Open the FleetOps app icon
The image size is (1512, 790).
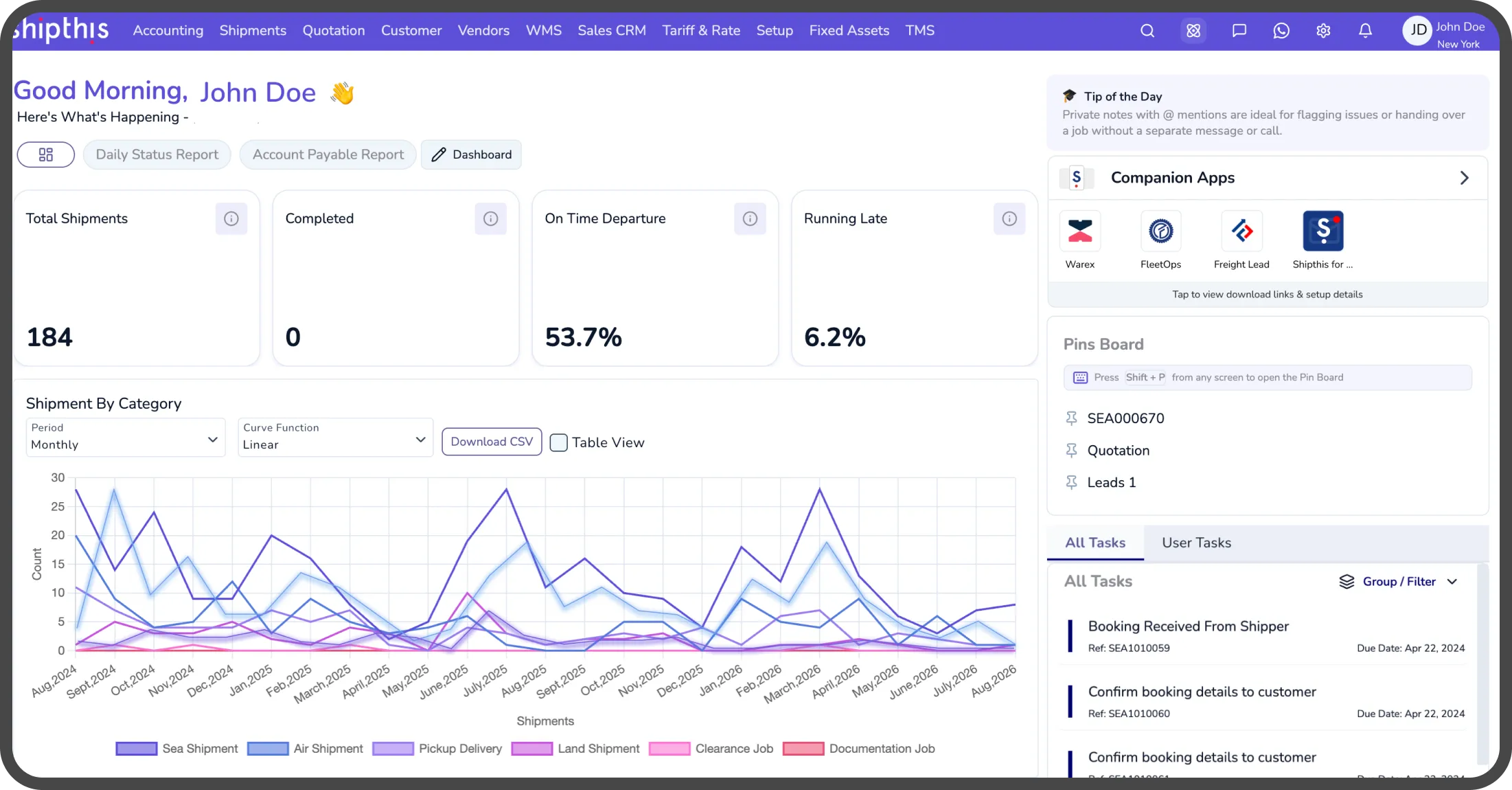point(1160,232)
